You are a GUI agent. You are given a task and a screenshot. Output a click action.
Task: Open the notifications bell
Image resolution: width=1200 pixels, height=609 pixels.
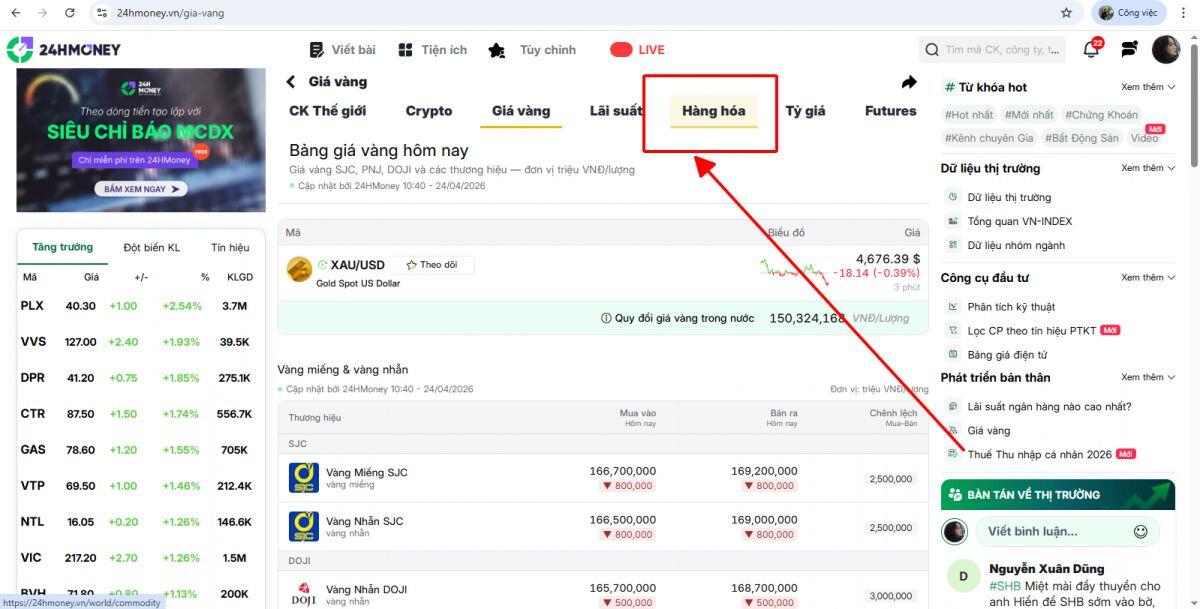(1091, 50)
